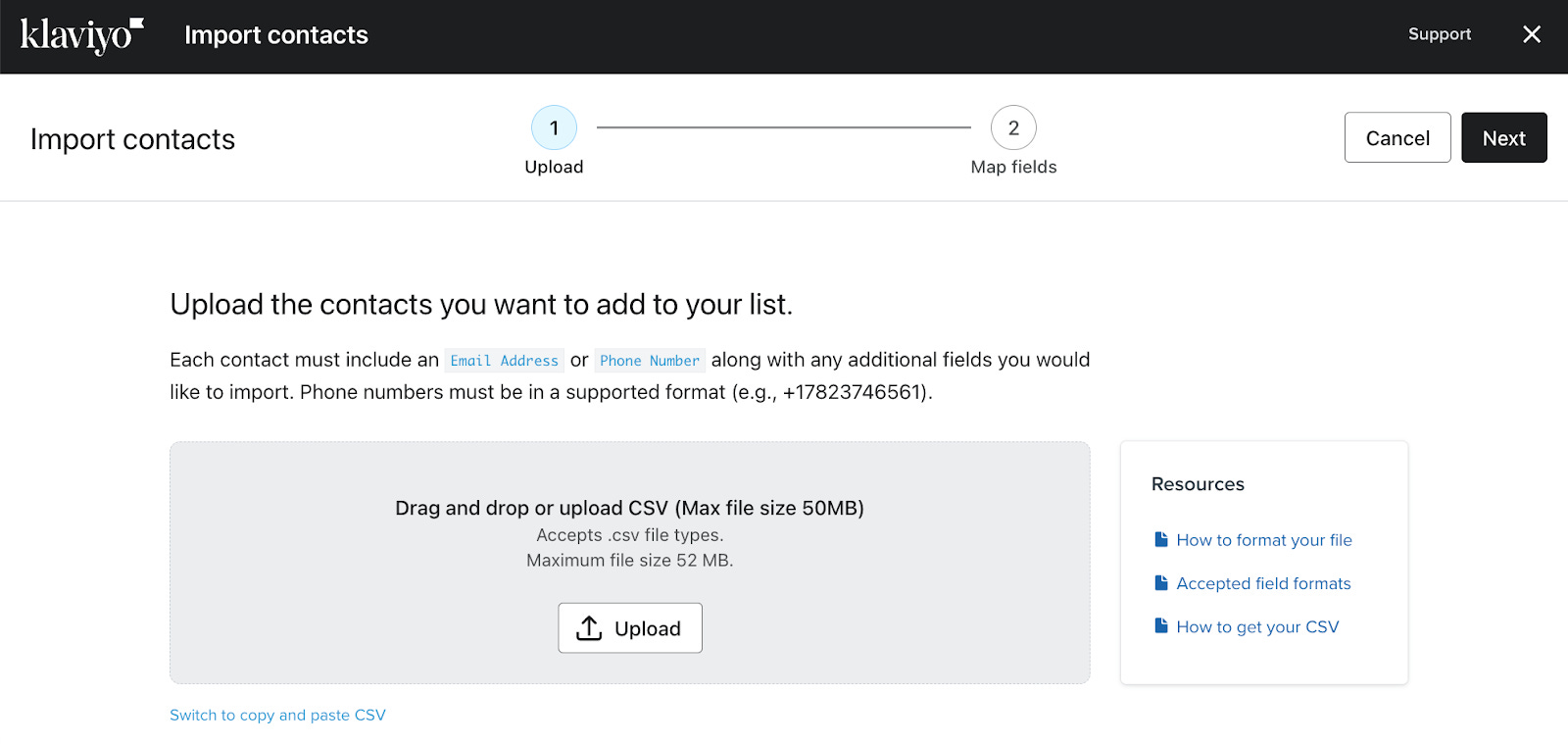Open Accepted field formats resource

1263,583
